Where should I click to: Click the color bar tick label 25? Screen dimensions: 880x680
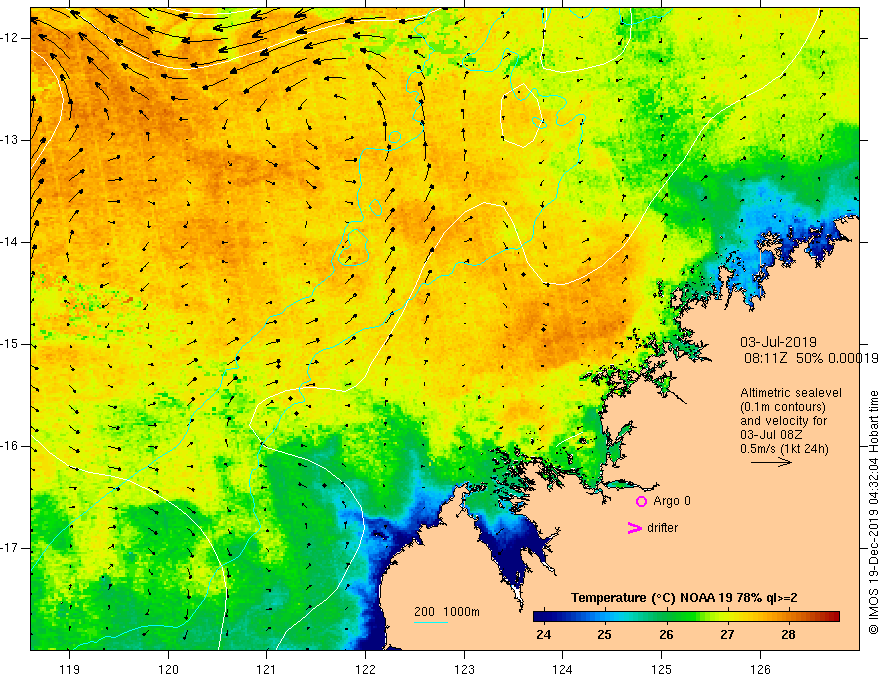click(x=604, y=635)
